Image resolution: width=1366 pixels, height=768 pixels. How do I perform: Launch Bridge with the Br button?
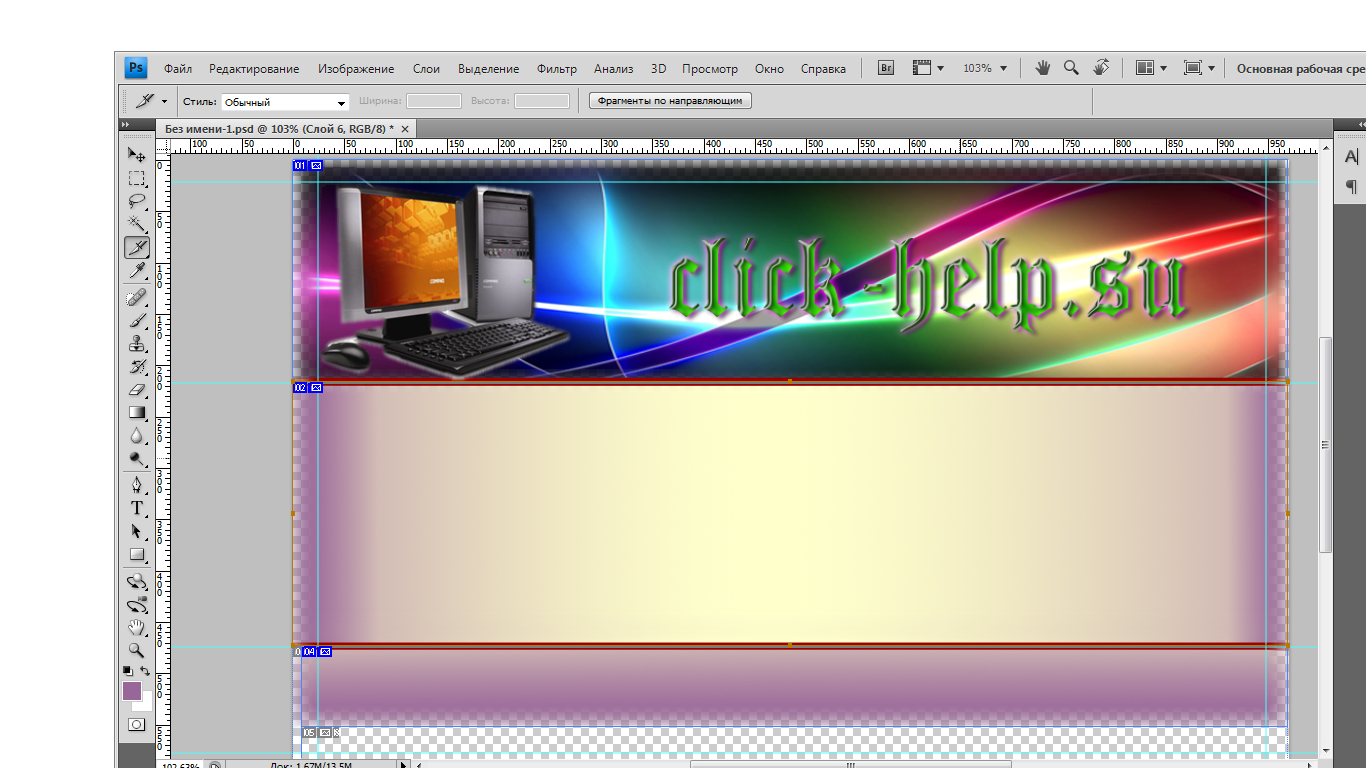(x=886, y=68)
